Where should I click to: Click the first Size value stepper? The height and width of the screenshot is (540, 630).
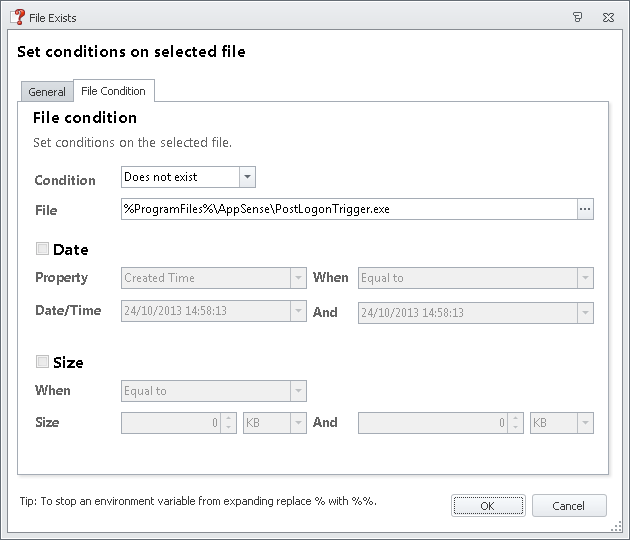pyautogui.click(x=229, y=423)
